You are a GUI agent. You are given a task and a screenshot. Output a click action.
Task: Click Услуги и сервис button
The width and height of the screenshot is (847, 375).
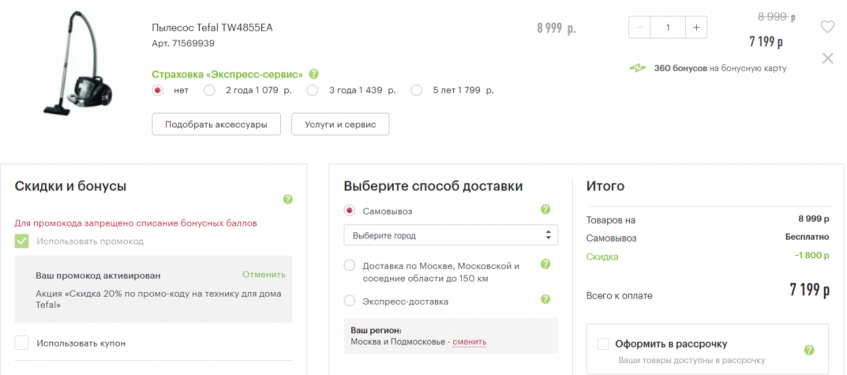coord(340,124)
